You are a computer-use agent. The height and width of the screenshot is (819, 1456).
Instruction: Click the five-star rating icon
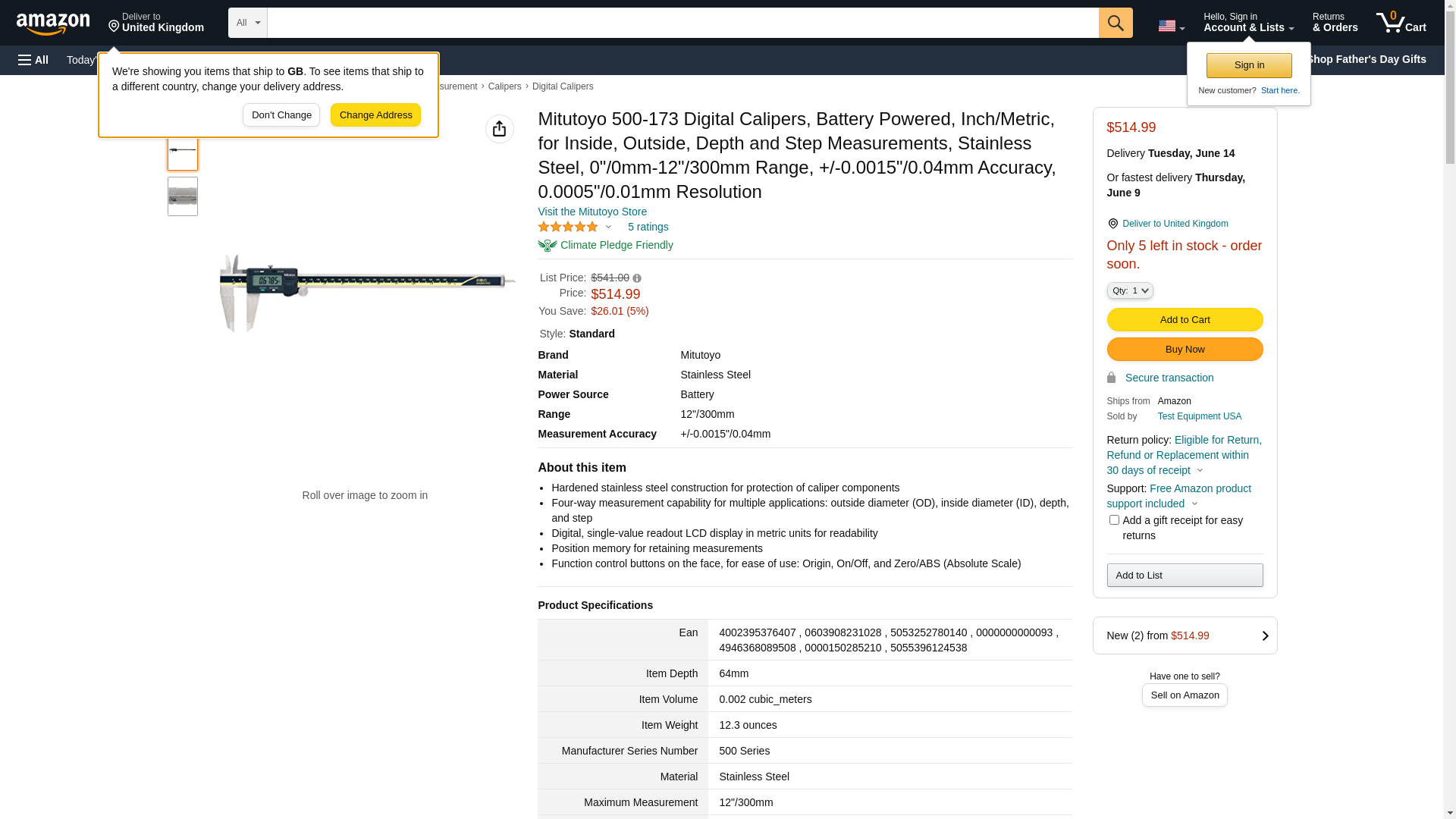point(568,227)
